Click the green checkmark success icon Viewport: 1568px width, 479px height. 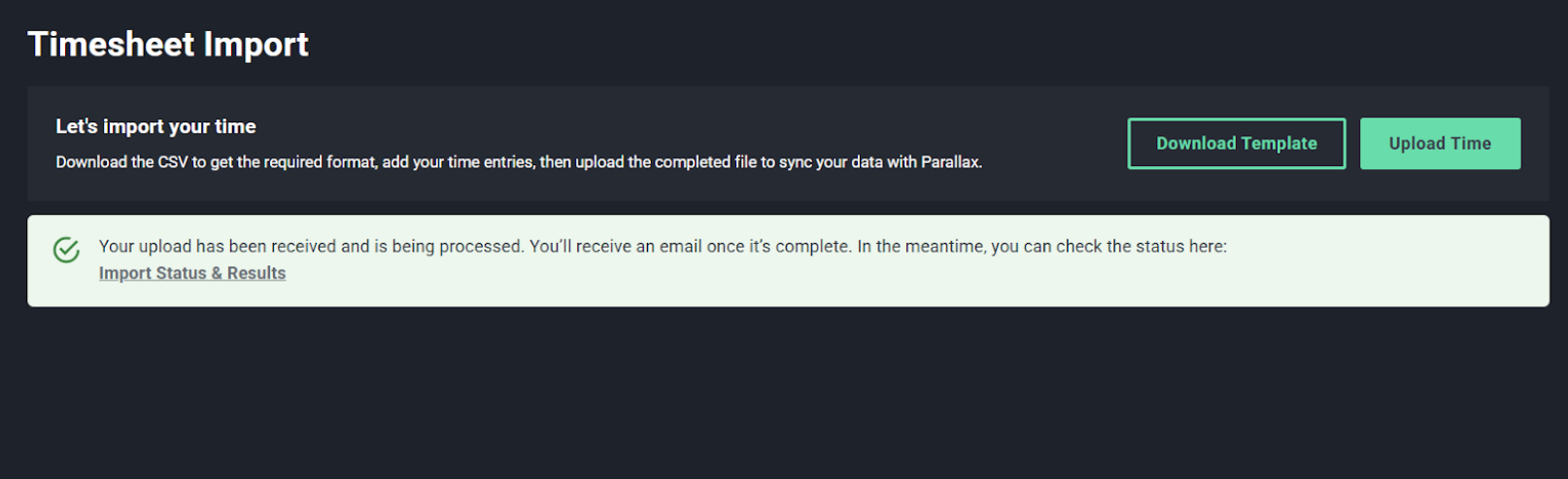click(66, 251)
